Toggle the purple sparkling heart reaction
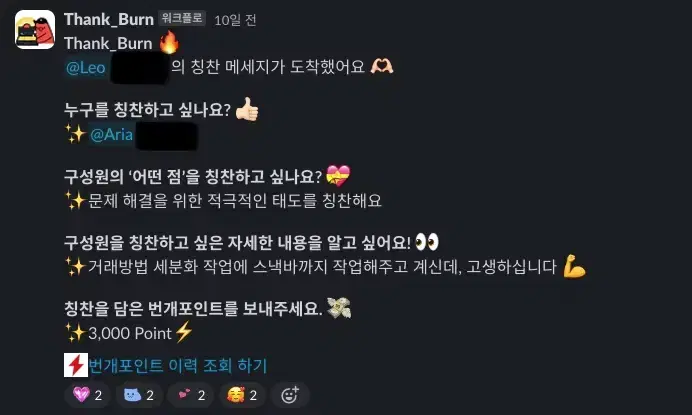Viewport: 692px width, 415px height. (87, 395)
